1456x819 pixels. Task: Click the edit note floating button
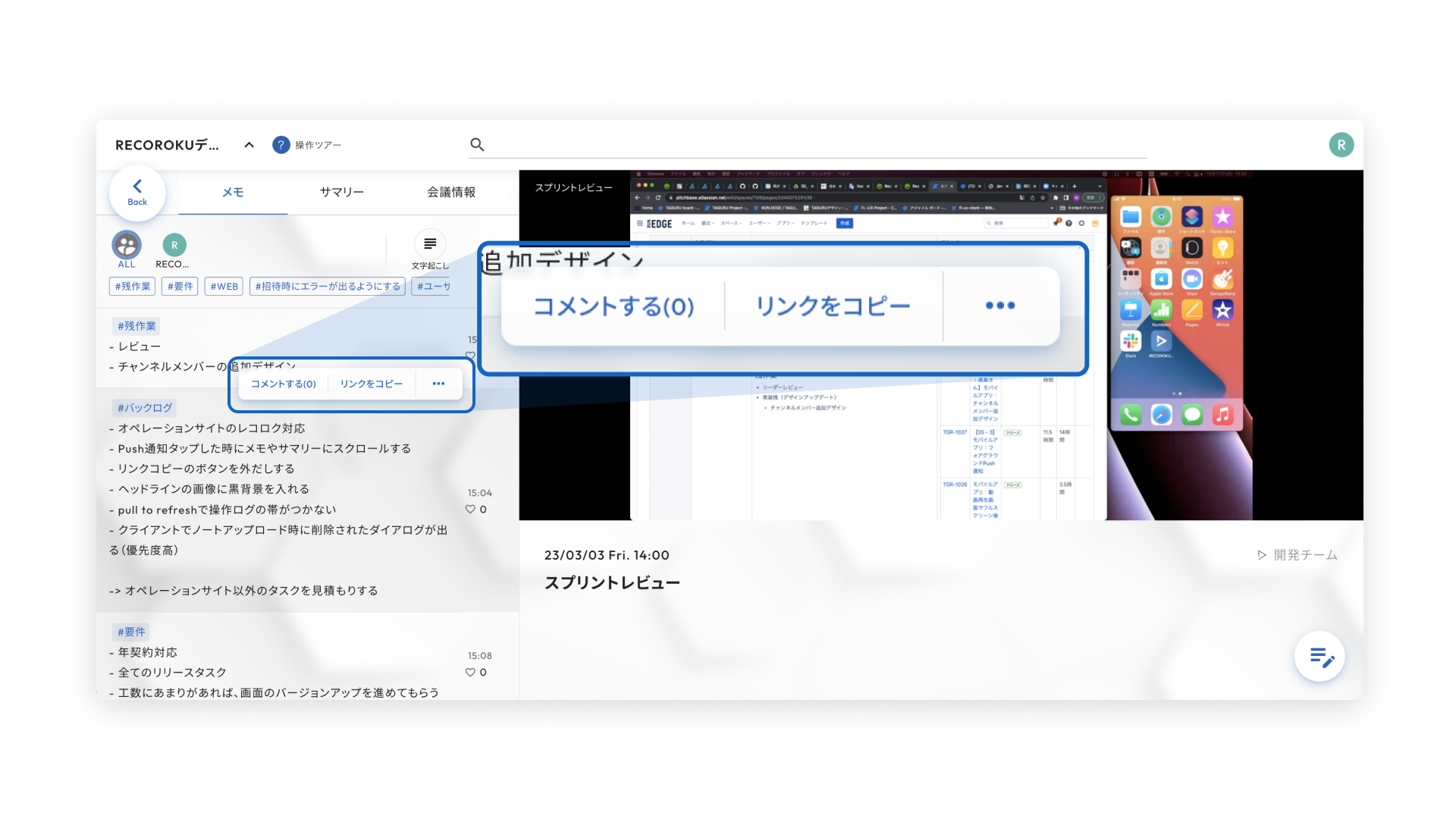tap(1319, 657)
